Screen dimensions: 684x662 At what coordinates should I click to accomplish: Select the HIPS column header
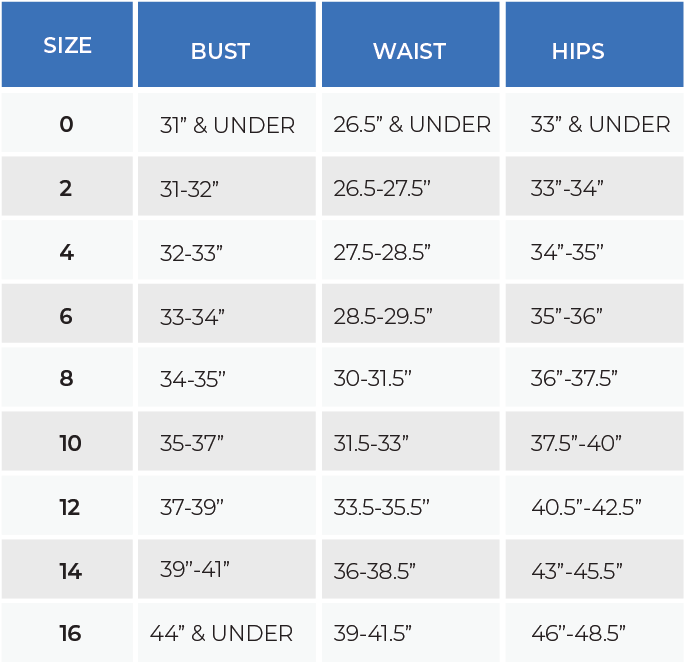[x=578, y=52]
